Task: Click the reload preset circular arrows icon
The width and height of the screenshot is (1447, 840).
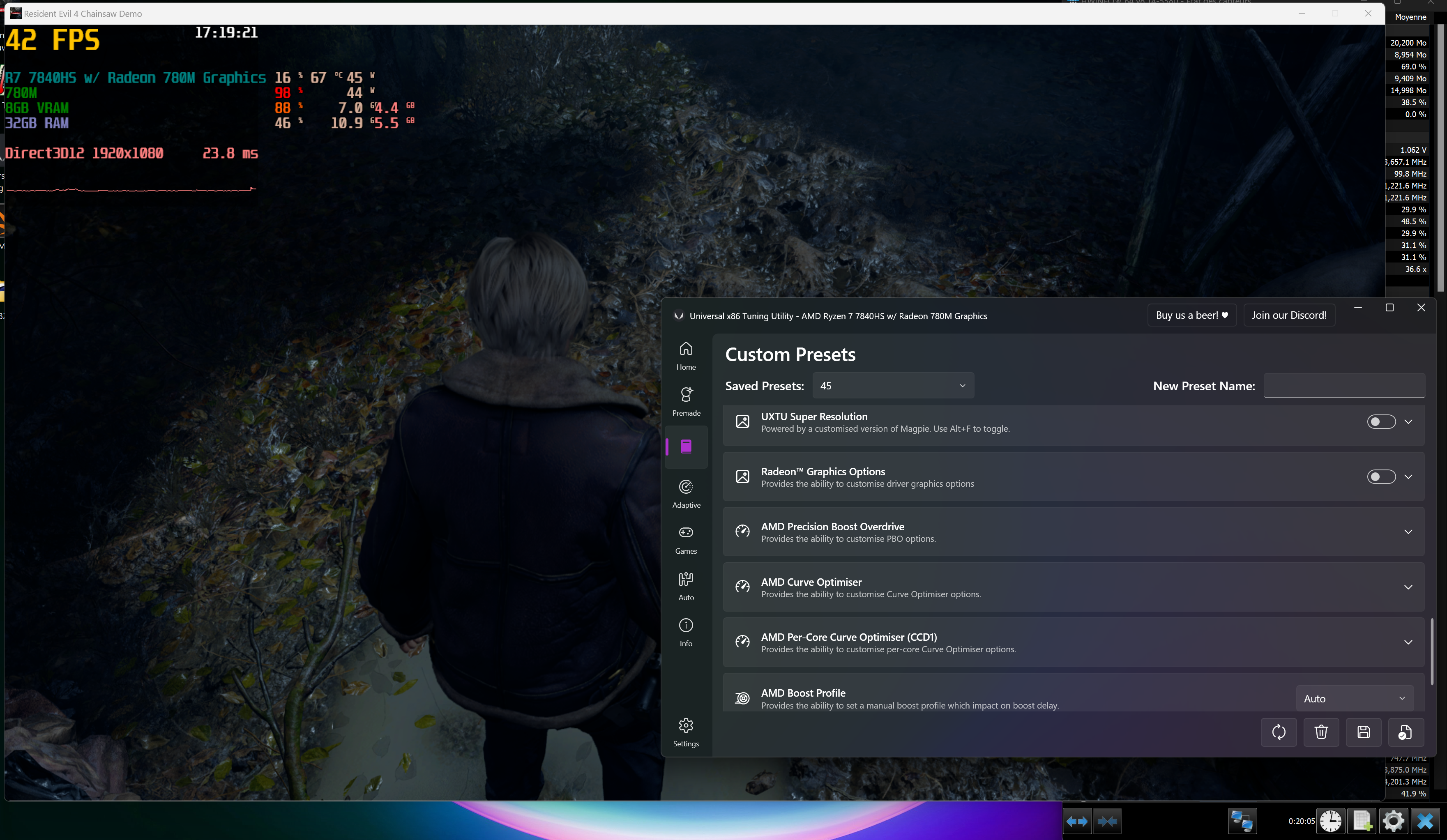Action: [1278, 732]
